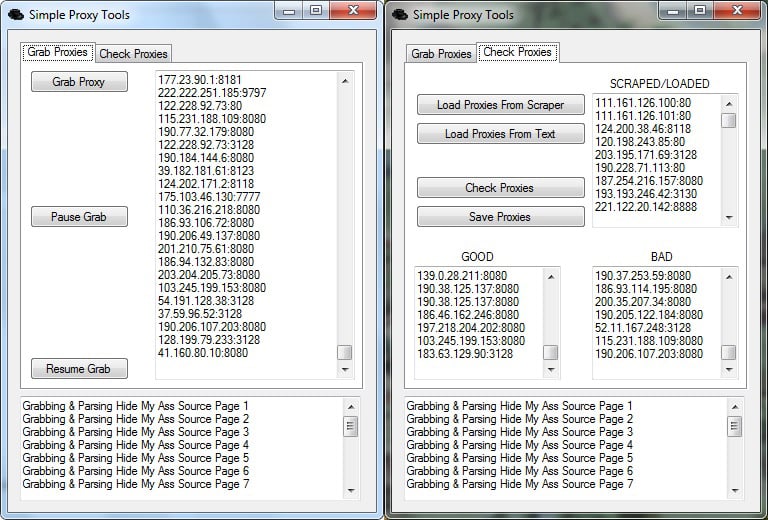Click Load Proxies From Text button
This screenshot has height=520, width=768.
501,134
